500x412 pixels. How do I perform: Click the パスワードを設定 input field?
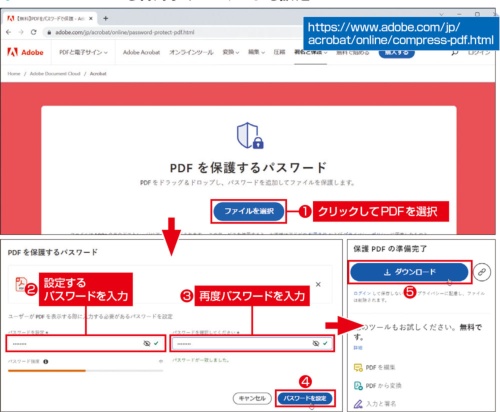coord(86,343)
